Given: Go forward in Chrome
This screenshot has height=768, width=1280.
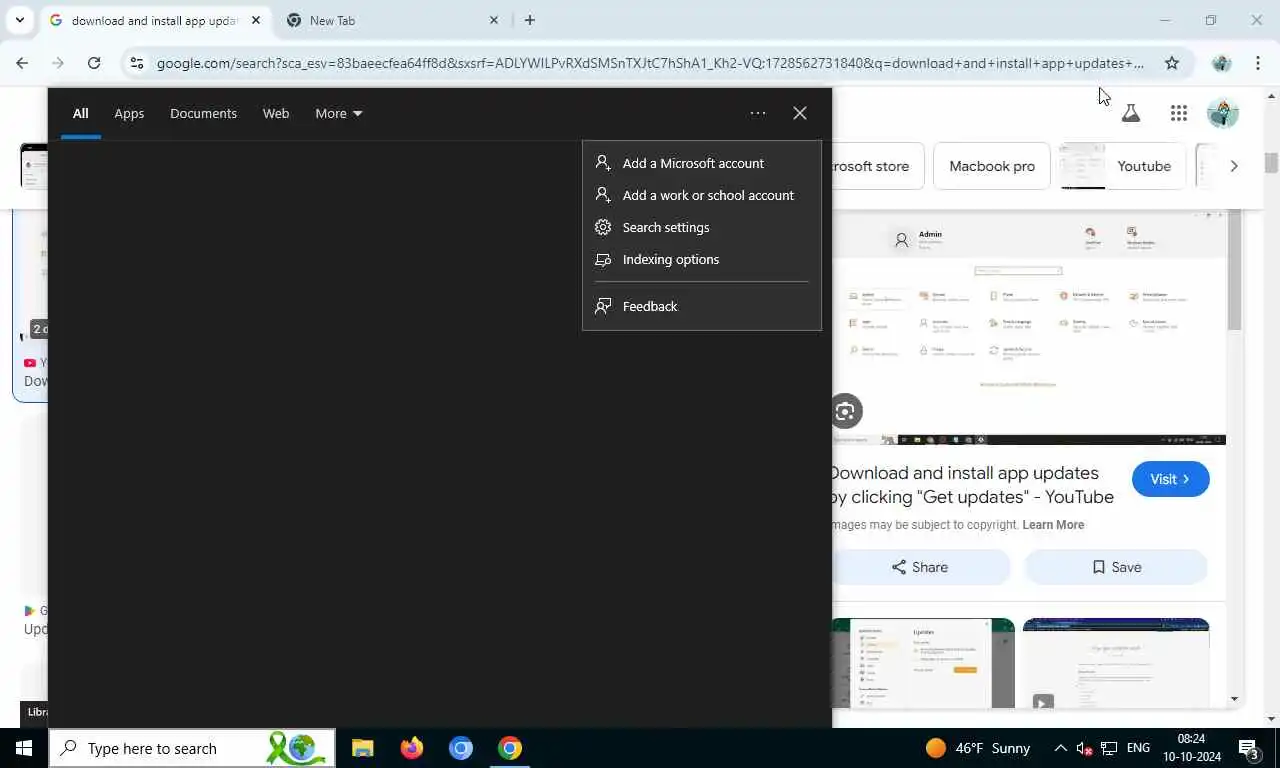Looking at the screenshot, I should 58,63.
